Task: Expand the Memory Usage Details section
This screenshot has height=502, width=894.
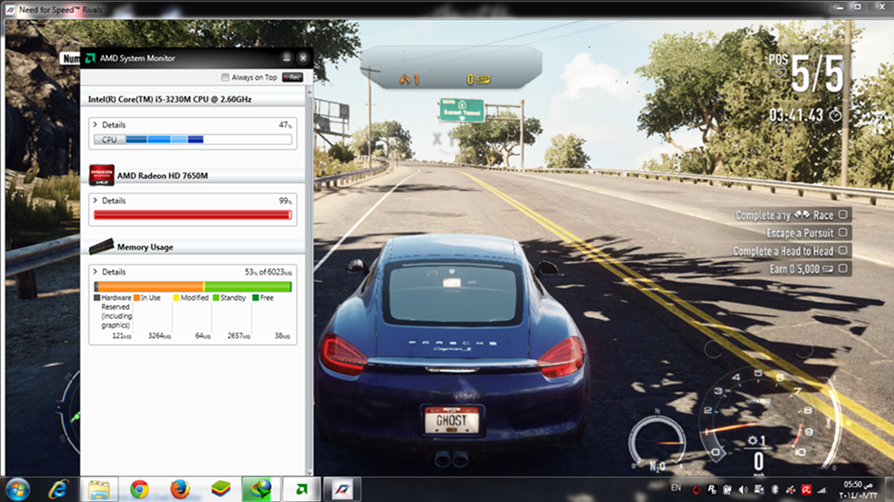Action: [95, 271]
